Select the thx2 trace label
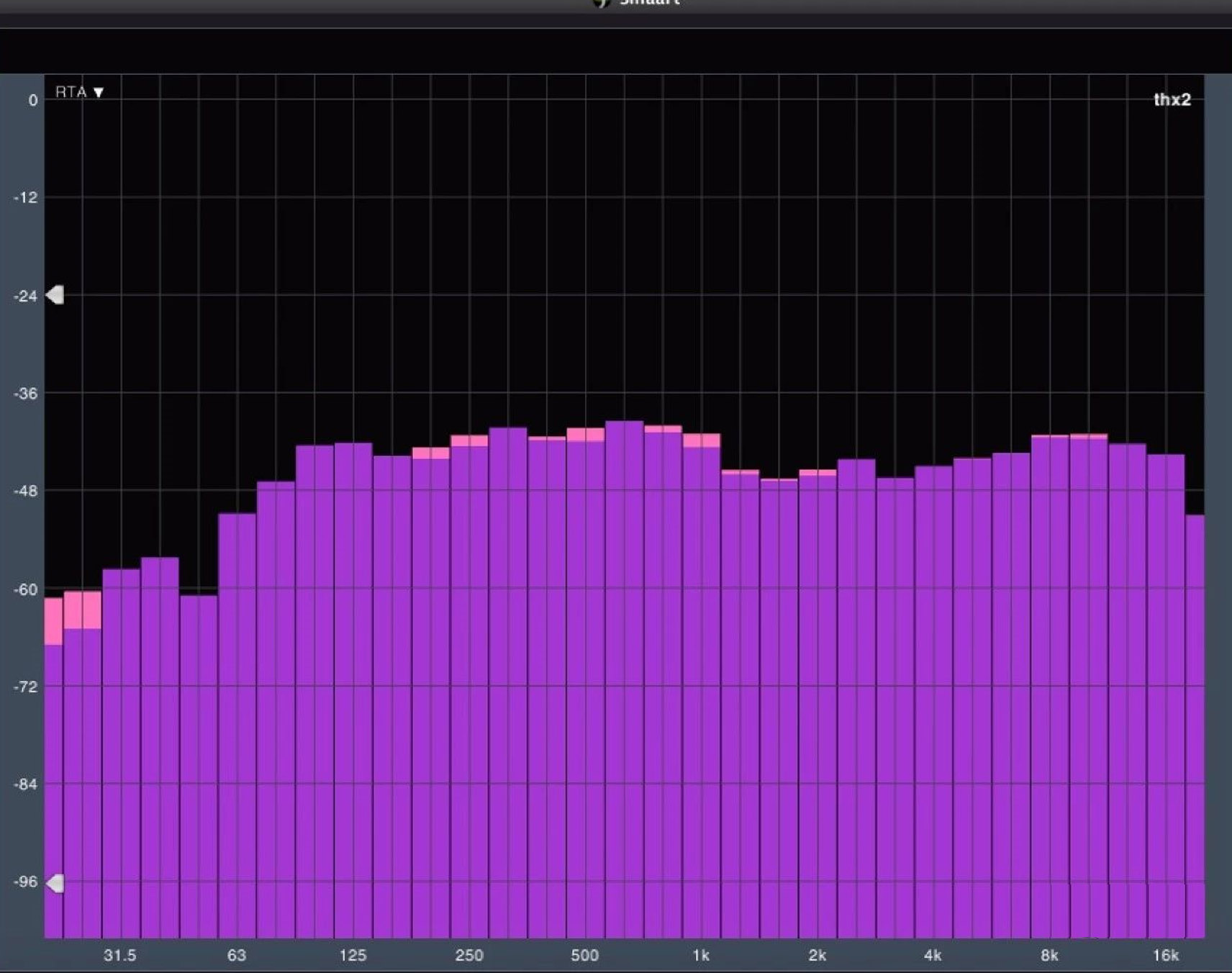 tap(1172, 100)
